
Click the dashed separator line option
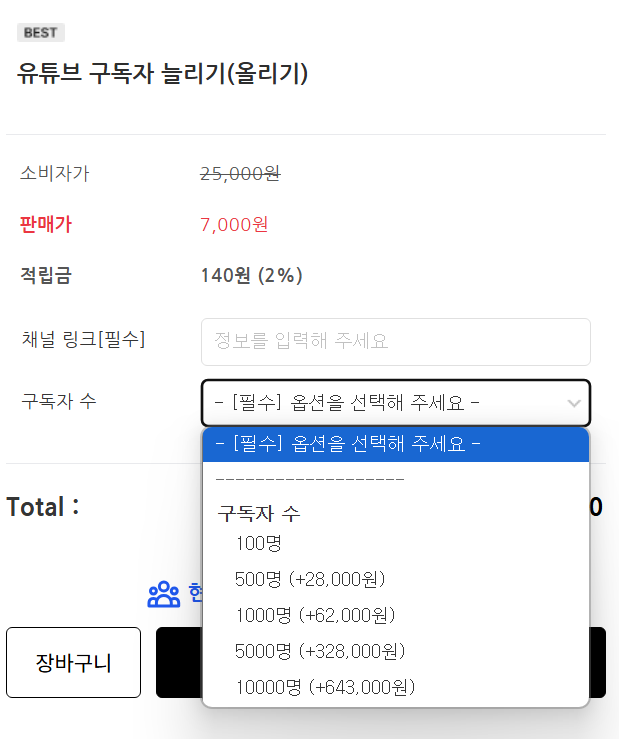[x=310, y=480]
